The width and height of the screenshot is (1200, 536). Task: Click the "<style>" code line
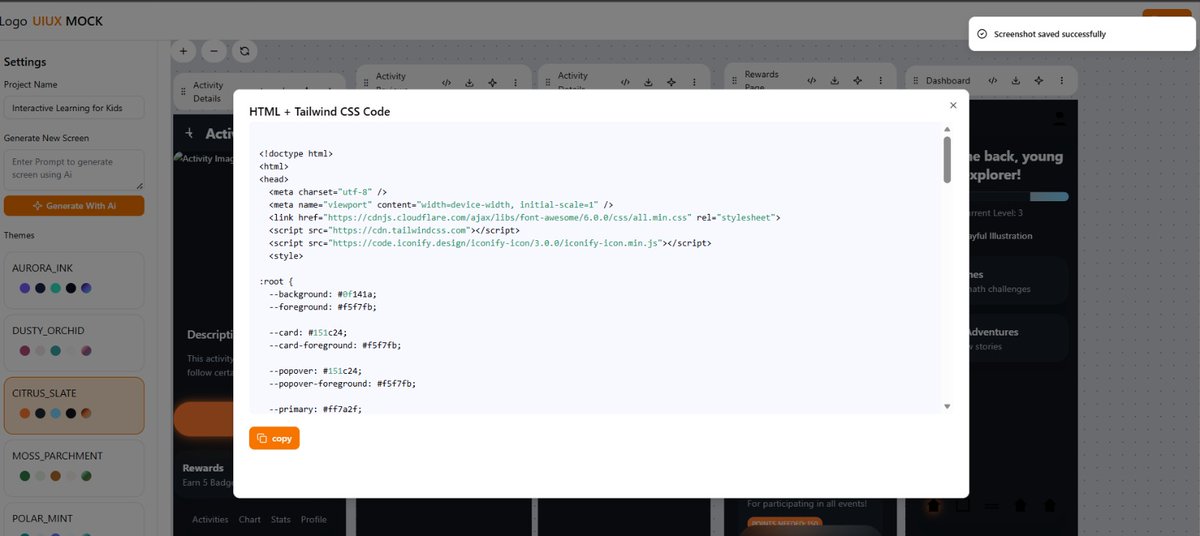click(x=288, y=256)
